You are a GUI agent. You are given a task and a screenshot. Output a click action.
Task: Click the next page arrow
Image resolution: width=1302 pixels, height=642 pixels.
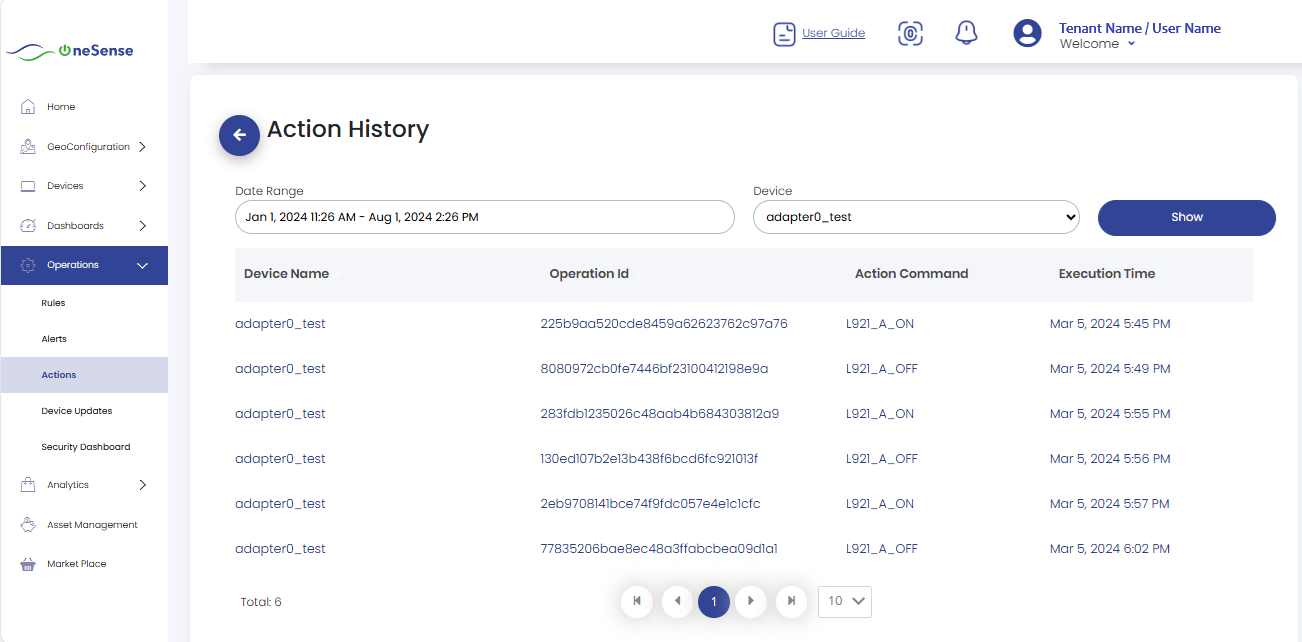pyautogui.click(x=751, y=601)
